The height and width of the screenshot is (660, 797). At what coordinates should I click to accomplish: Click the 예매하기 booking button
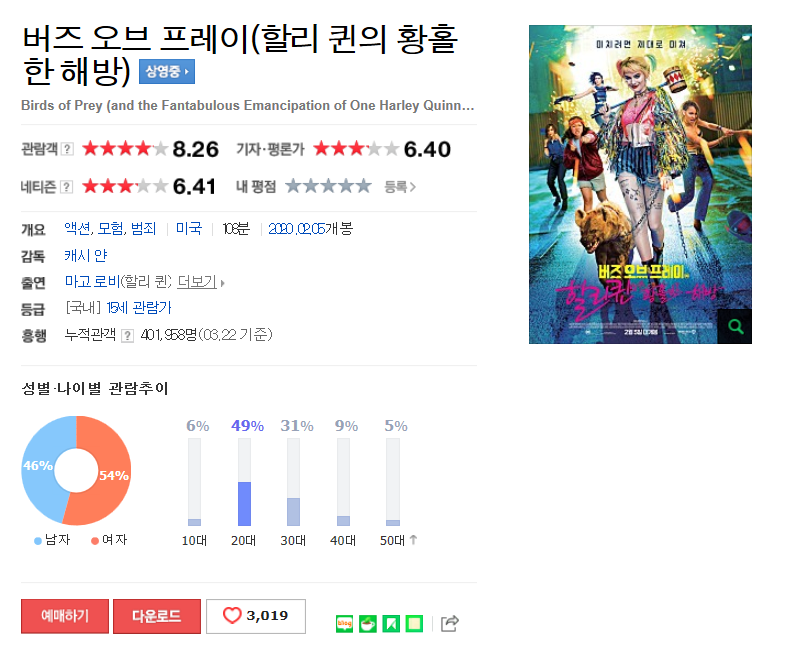[65, 616]
